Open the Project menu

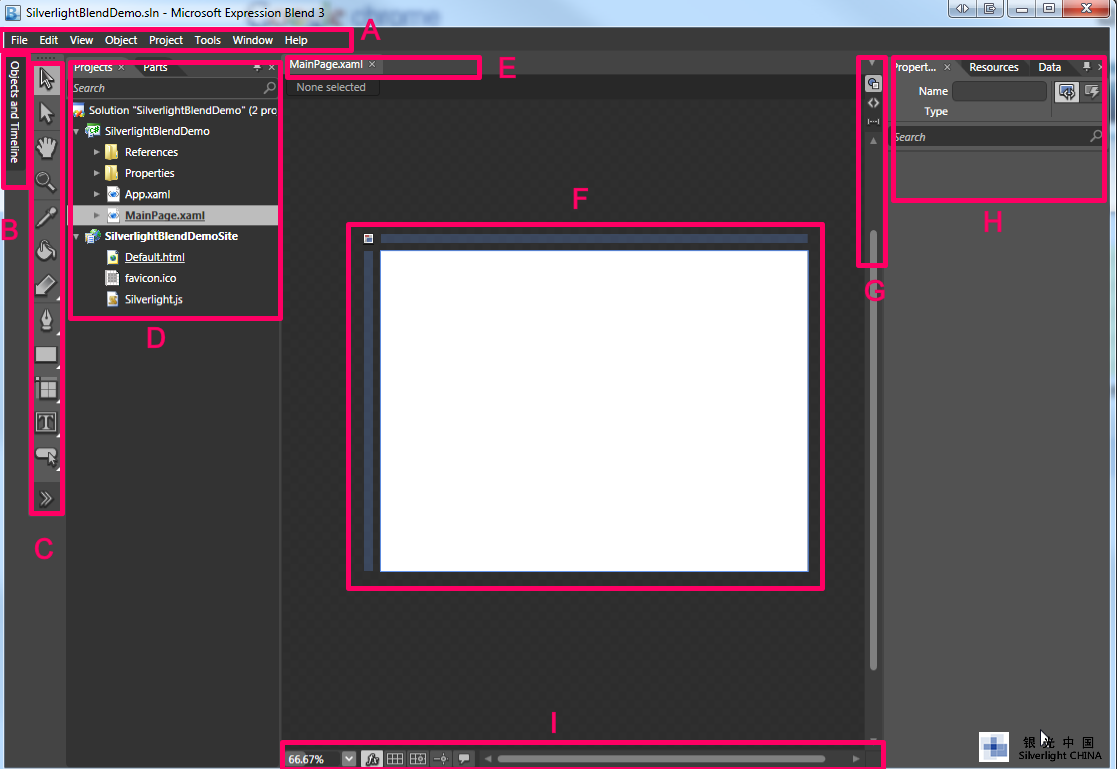pos(166,40)
